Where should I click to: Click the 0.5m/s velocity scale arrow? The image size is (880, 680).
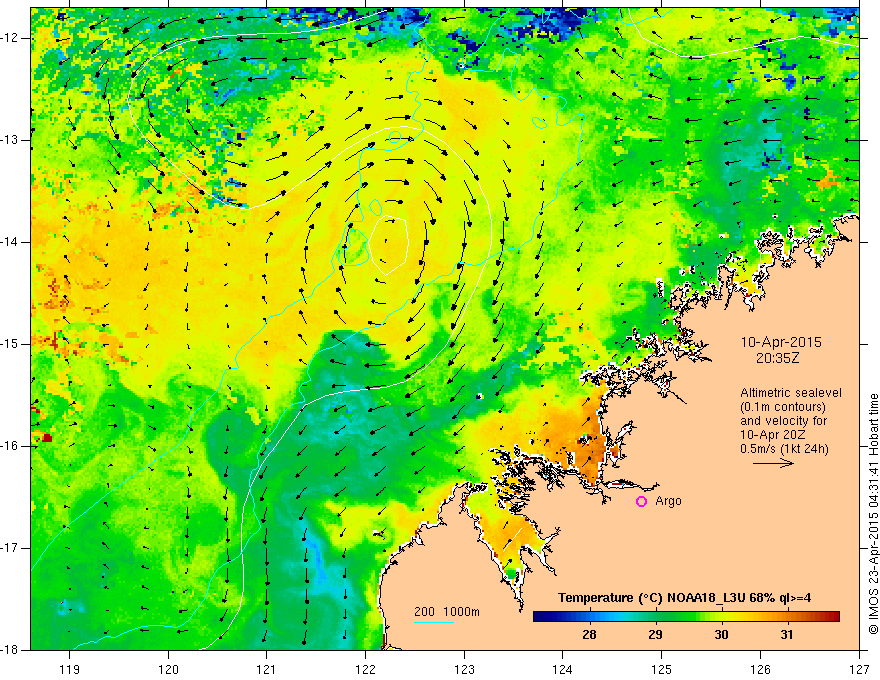773,463
